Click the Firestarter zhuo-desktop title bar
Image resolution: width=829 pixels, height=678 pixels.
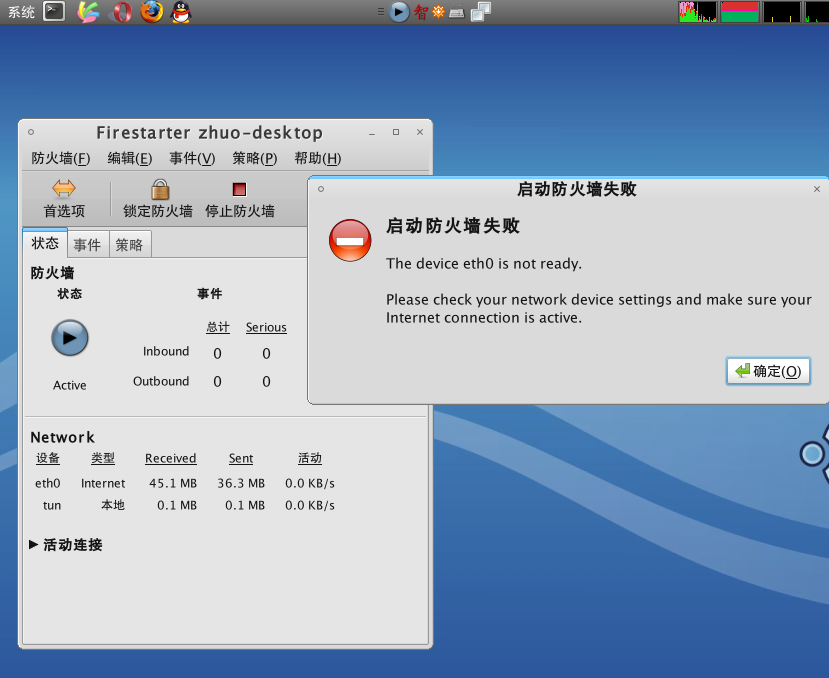(209, 133)
